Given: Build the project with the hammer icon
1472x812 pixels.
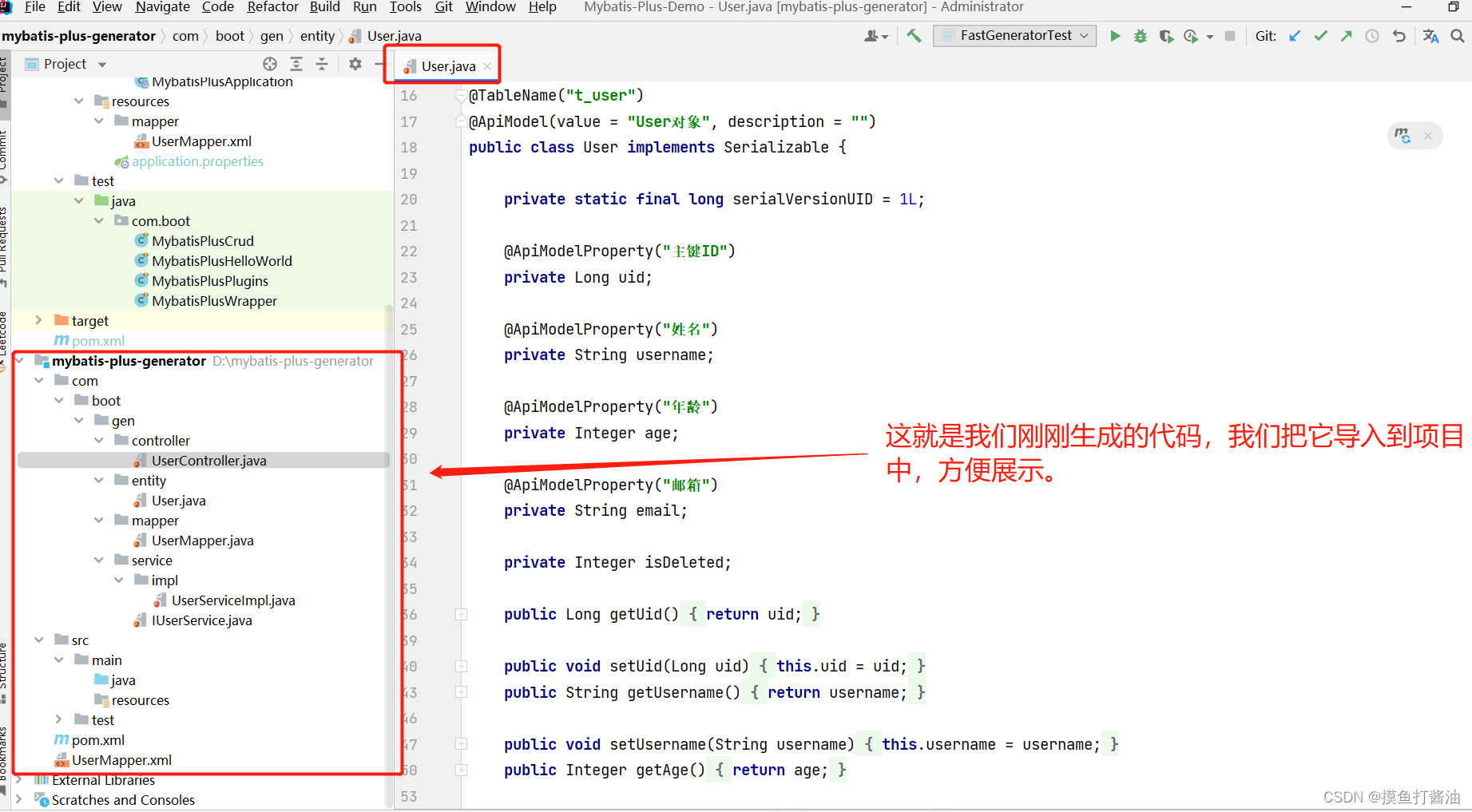Looking at the screenshot, I should pyautogui.click(x=914, y=36).
